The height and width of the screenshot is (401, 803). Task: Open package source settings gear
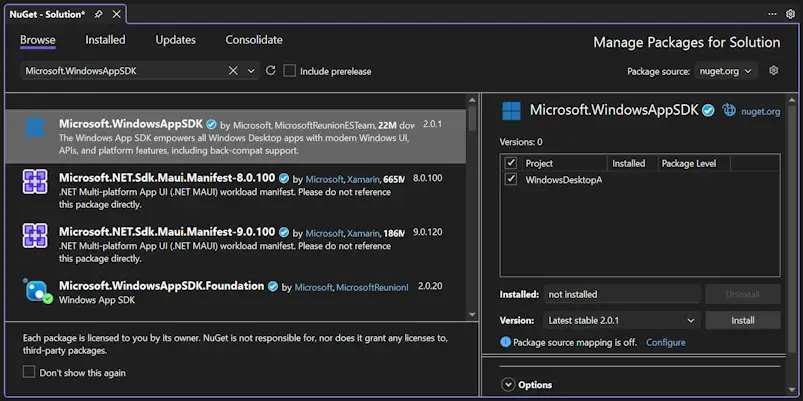(774, 71)
